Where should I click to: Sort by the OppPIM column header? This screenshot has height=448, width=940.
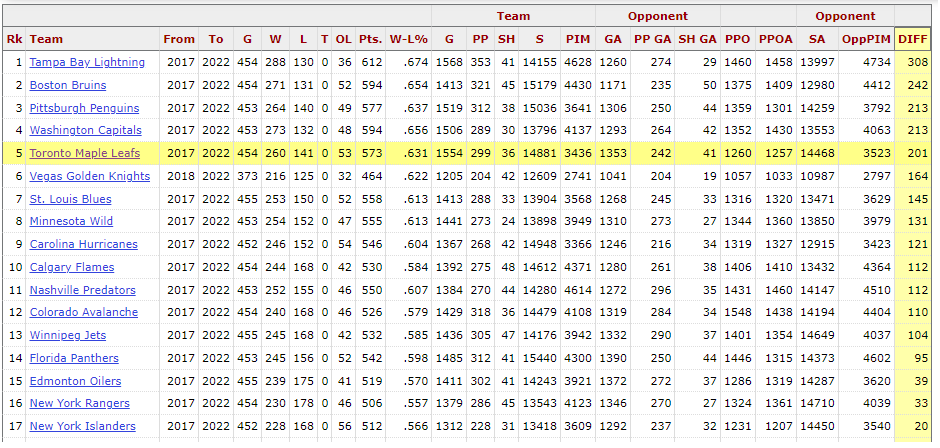point(866,39)
